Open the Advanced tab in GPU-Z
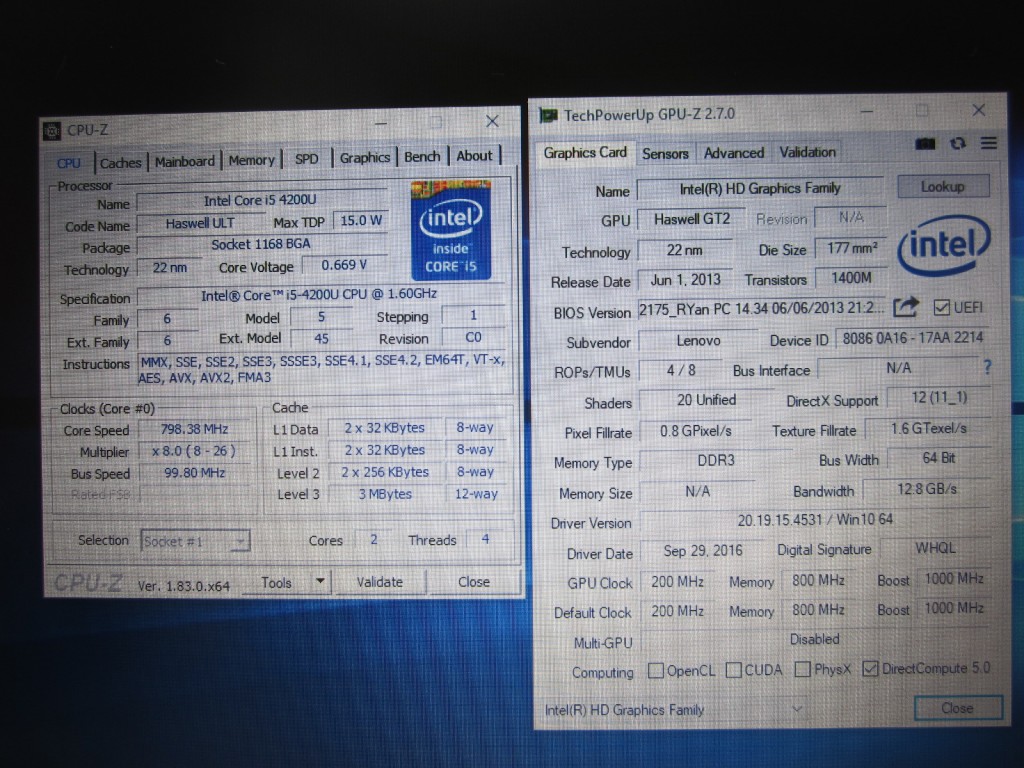This screenshot has width=1024, height=768. (734, 153)
